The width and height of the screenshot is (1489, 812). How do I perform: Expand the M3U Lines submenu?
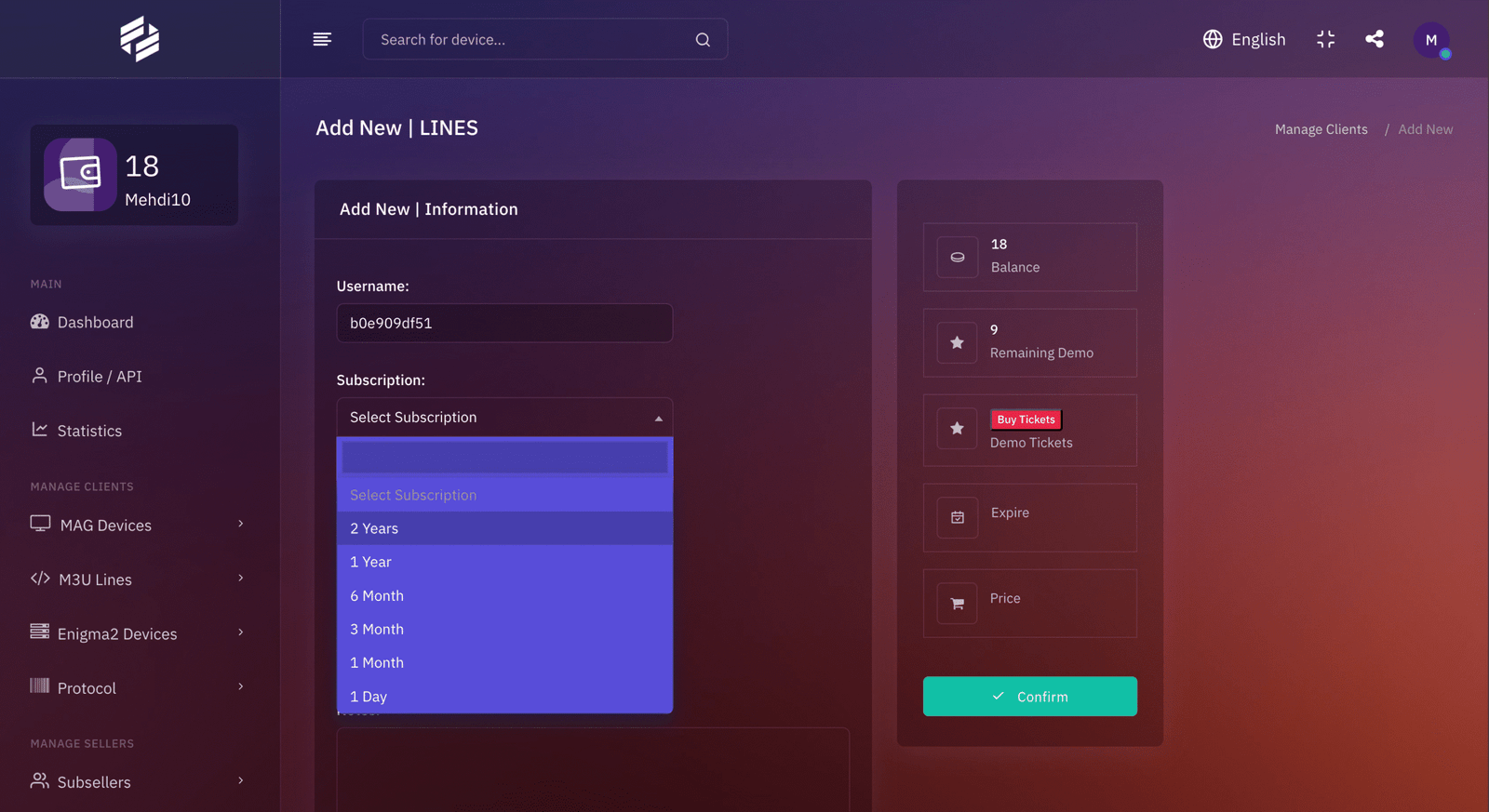coord(136,579)
